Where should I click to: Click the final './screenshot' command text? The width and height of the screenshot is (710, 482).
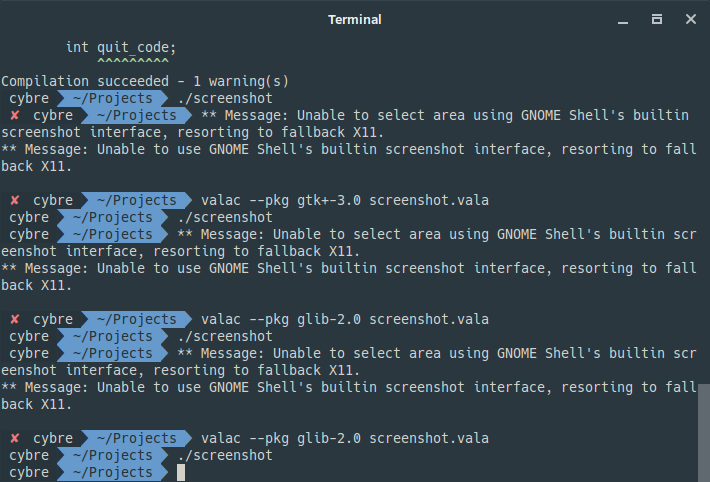coord(225,455)
